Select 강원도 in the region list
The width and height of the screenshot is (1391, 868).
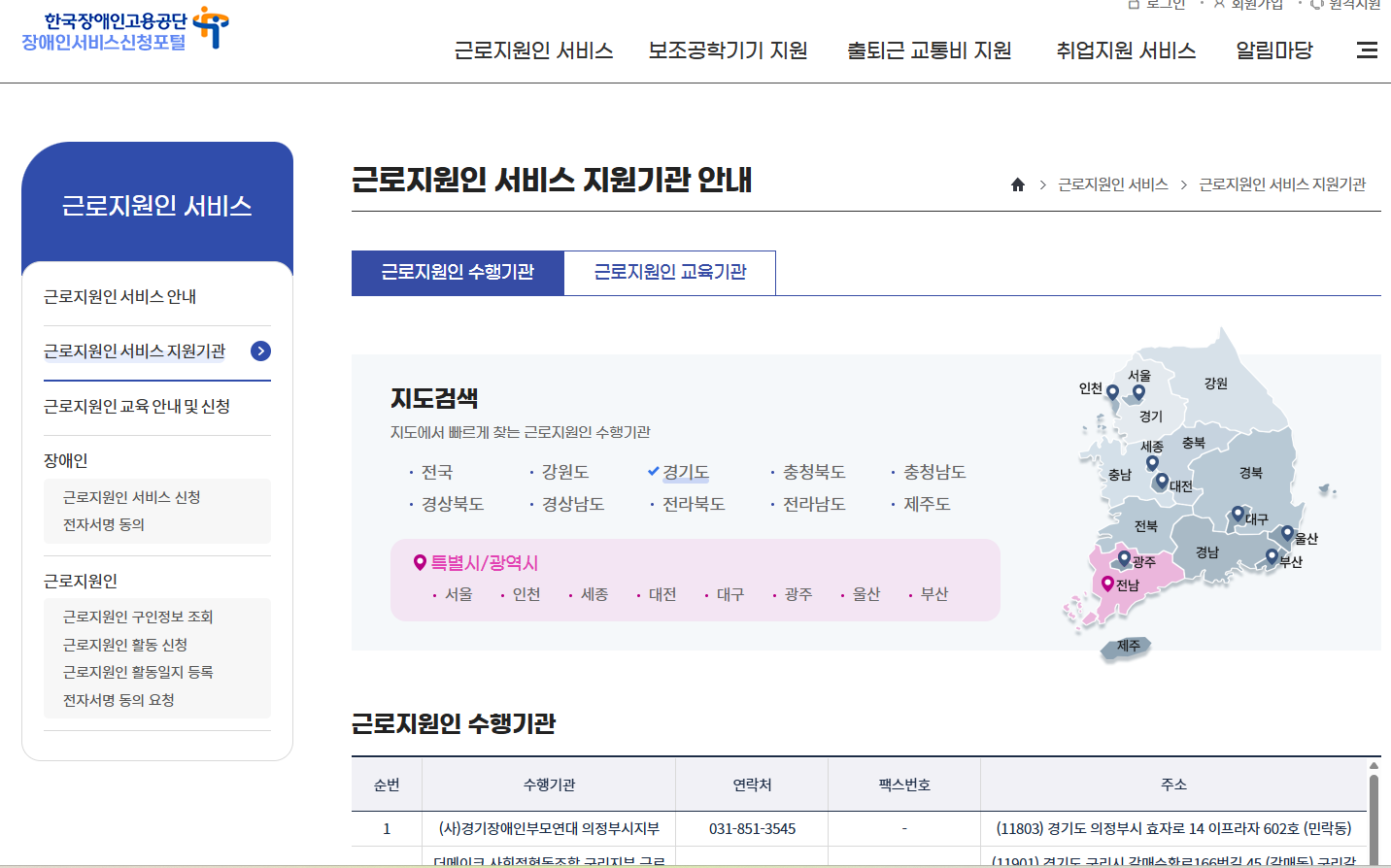click(x=564, y=473)
